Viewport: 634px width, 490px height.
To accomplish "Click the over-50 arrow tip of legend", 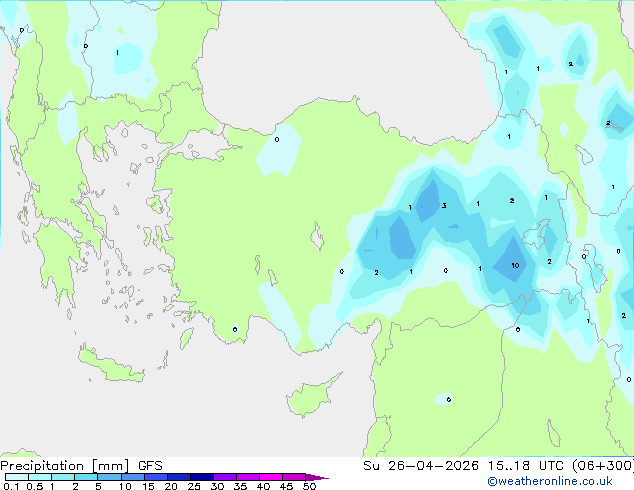I will click(x=317, y=477).
